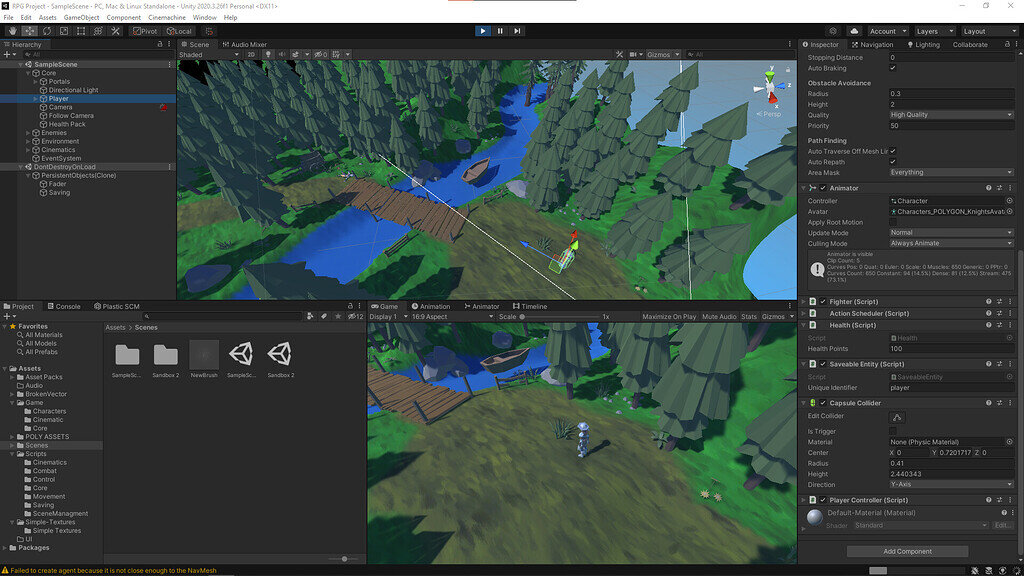Open the Layers dropdown
The height and width of the screenshot is (576, 1024).
click(x=934, y=31)
